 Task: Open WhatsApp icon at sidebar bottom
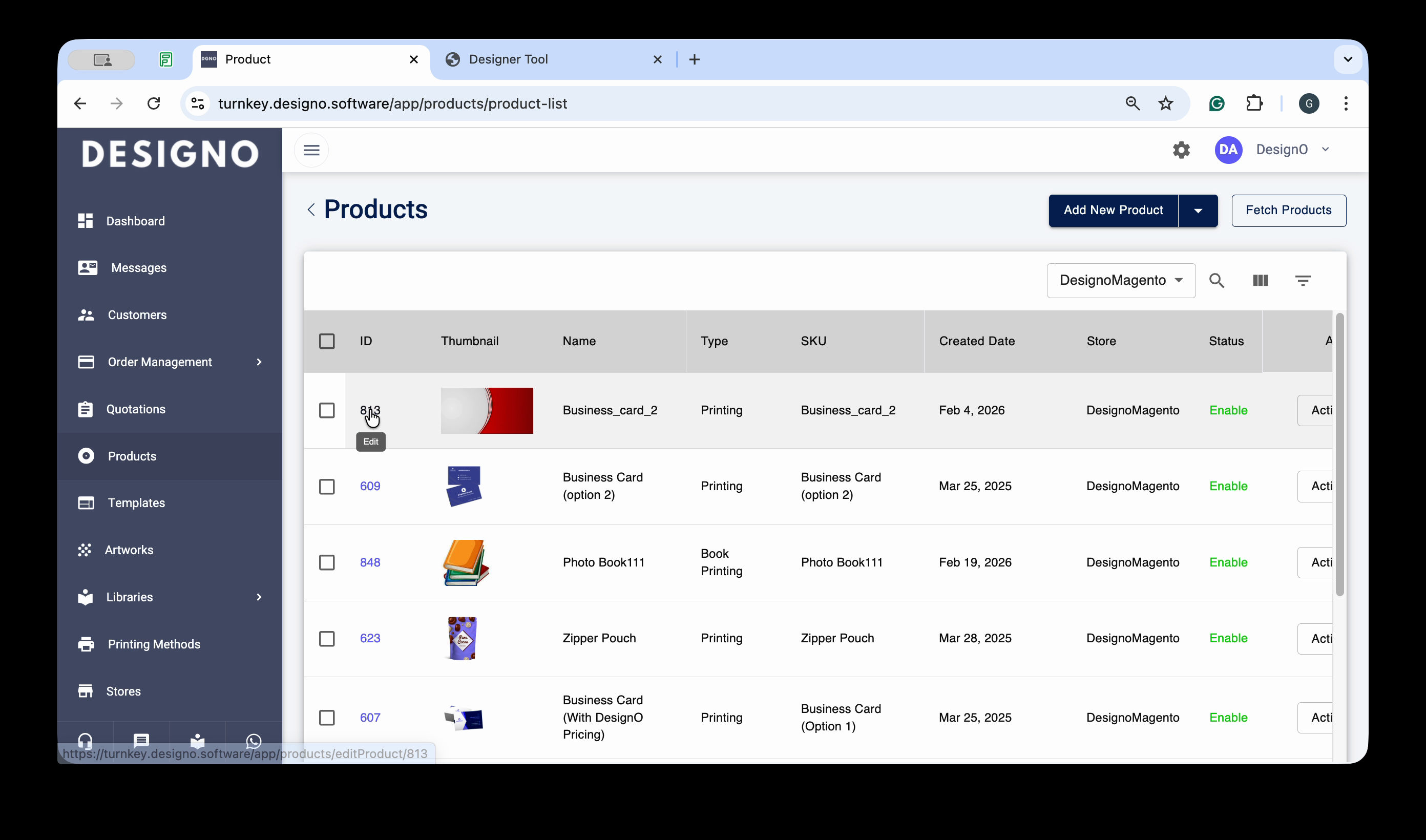pos(254,740)
